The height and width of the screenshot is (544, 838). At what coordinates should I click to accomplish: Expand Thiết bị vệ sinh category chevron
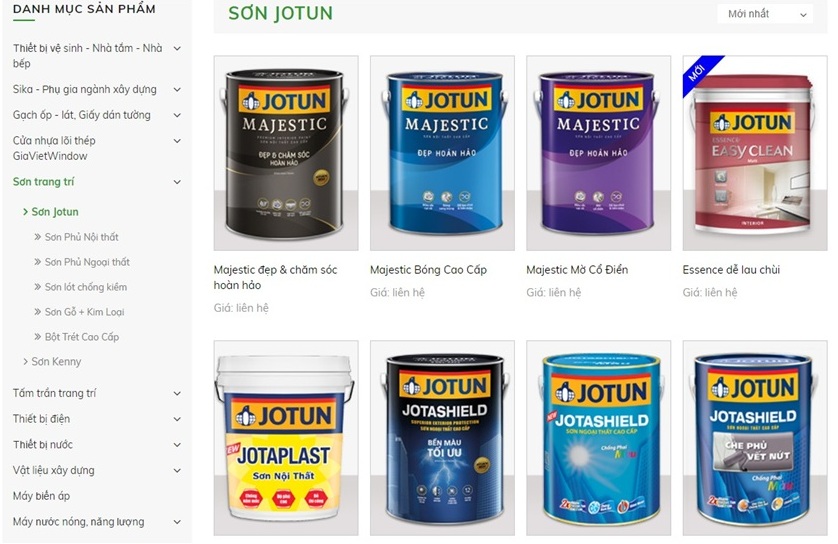(x=177, y=49)
